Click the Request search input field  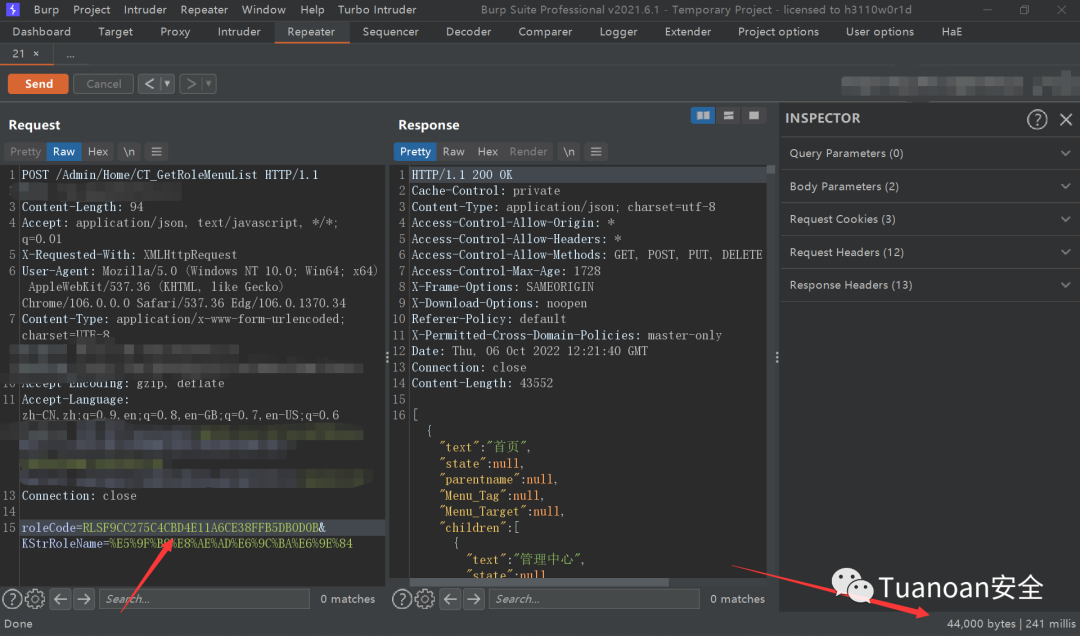204,599
